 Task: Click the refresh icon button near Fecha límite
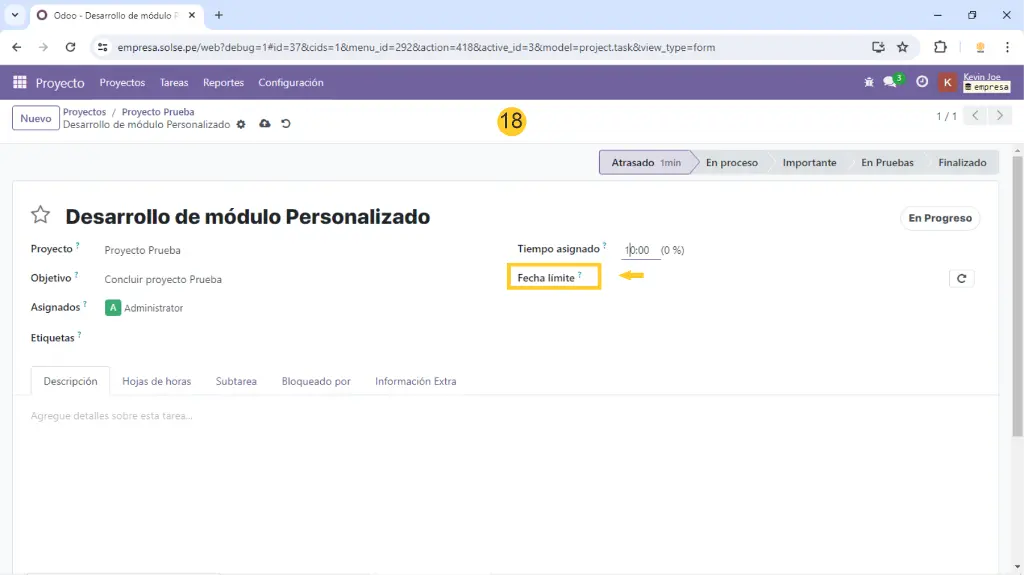pos(961,279)
